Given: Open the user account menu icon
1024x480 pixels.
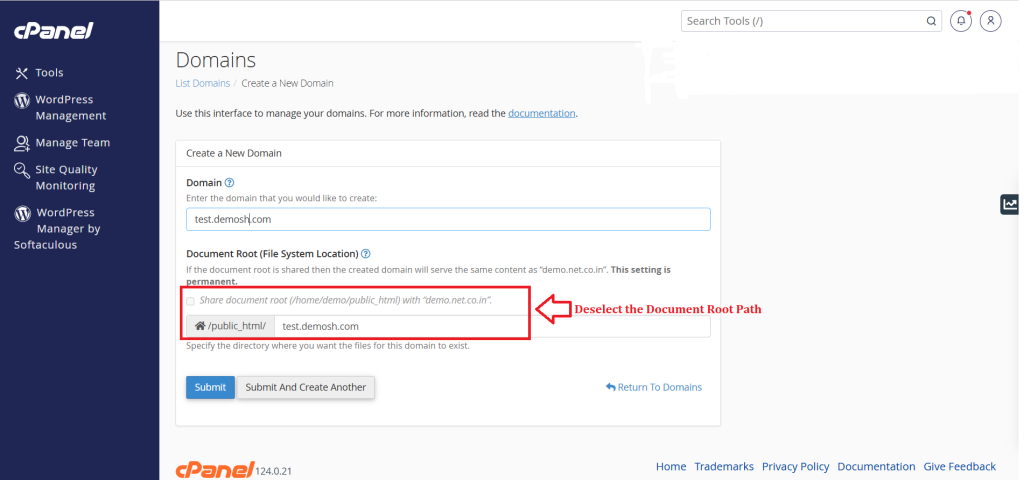Looking at the screenshot, I should click(991, 21).
